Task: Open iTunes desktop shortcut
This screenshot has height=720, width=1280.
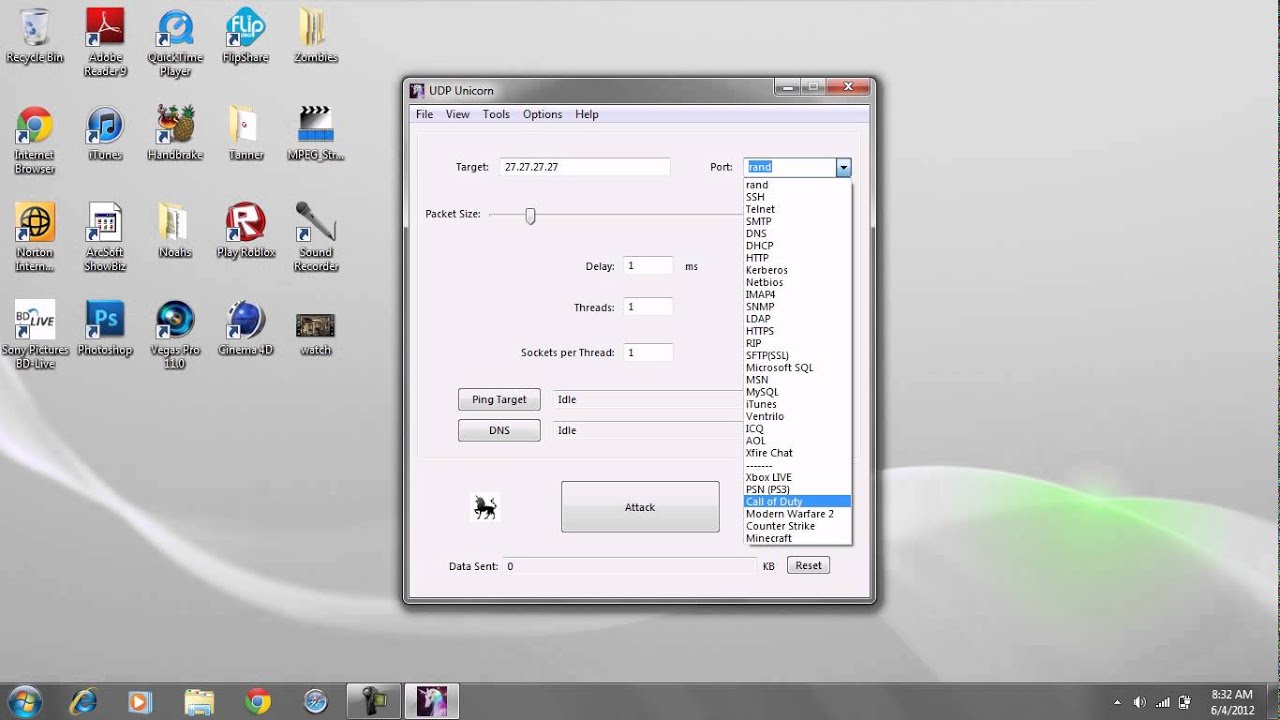Action: (x=105, y=133)
